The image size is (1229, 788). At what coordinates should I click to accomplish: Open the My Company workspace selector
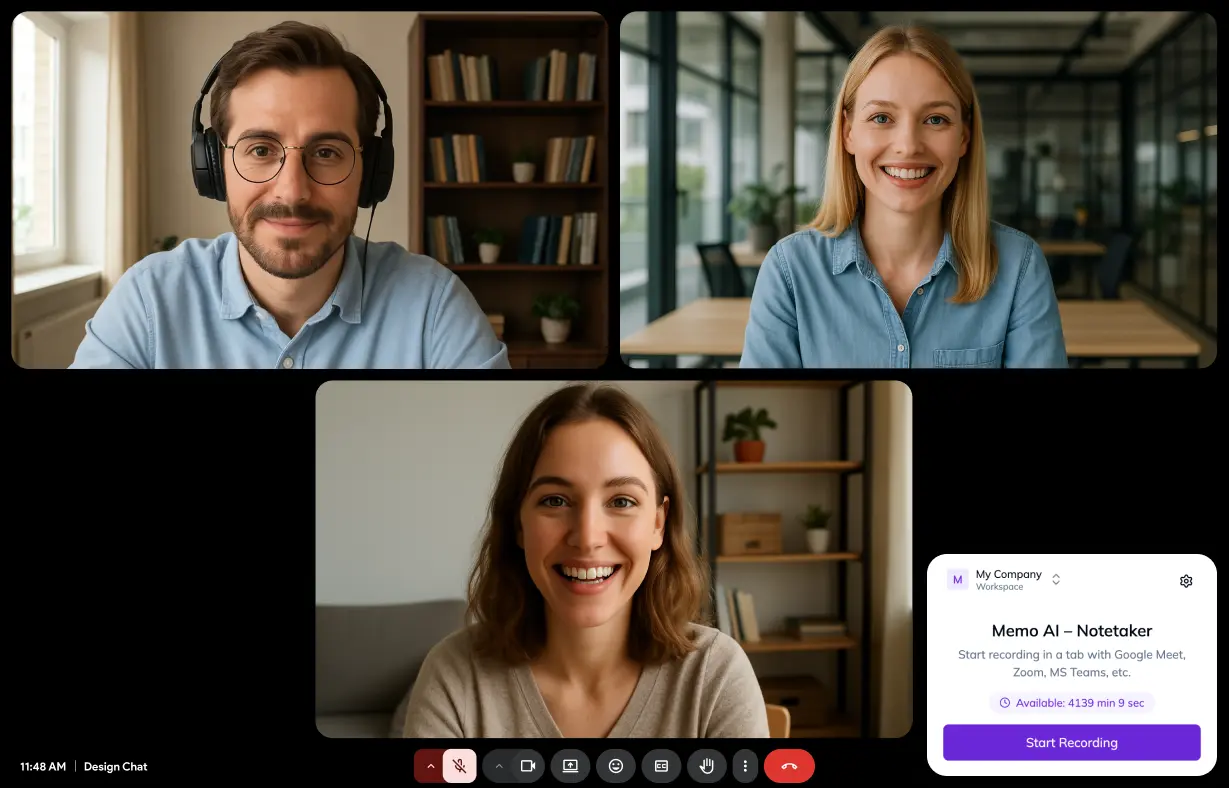(x=1056, y=579)
